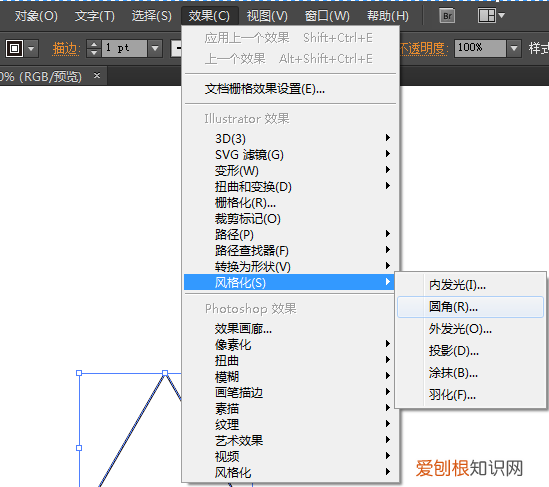549x487 pixels.
Task: Click the opacity 100% input field
Action: [480, 48]
